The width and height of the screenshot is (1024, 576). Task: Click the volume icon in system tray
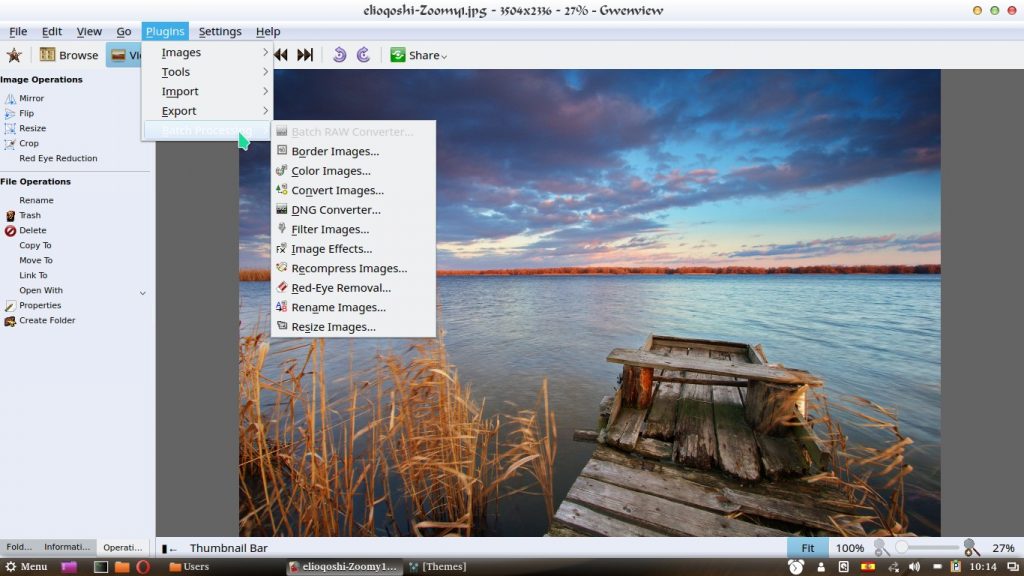(914, 567)
